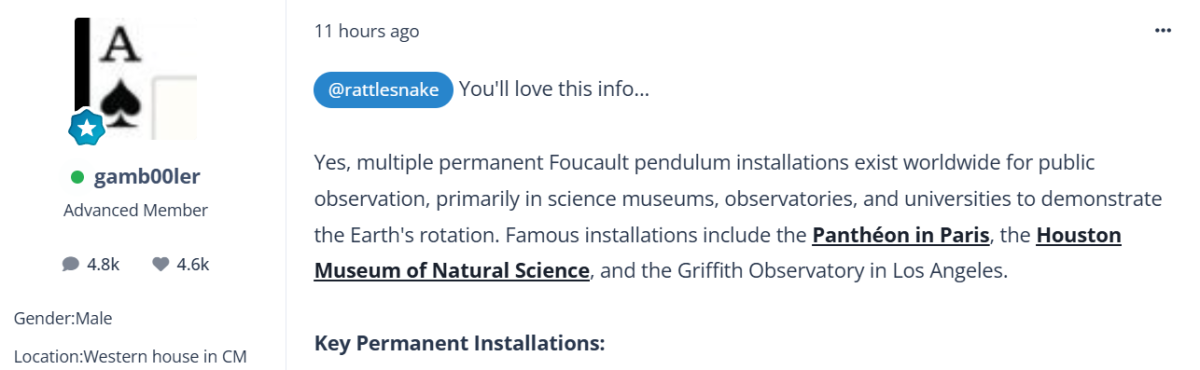1200x370 pixels.
Task: Click the heart reputation icon
Action: pos(160,264)
